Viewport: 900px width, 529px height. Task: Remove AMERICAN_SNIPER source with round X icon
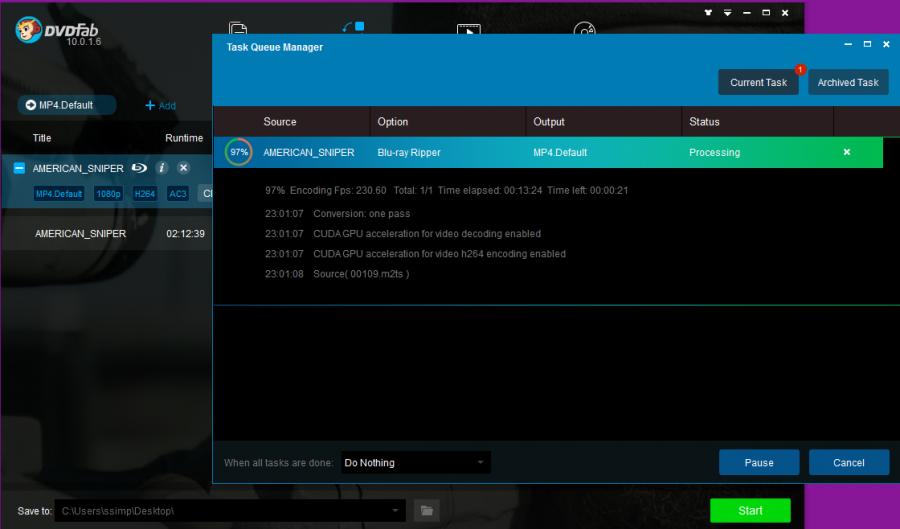pyautogui.click(x=183, y=168)
